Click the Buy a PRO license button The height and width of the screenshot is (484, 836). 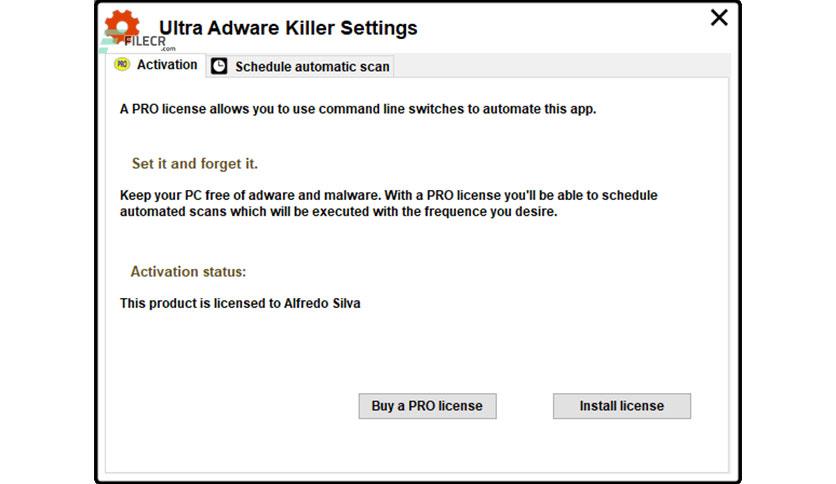[427, 406]
